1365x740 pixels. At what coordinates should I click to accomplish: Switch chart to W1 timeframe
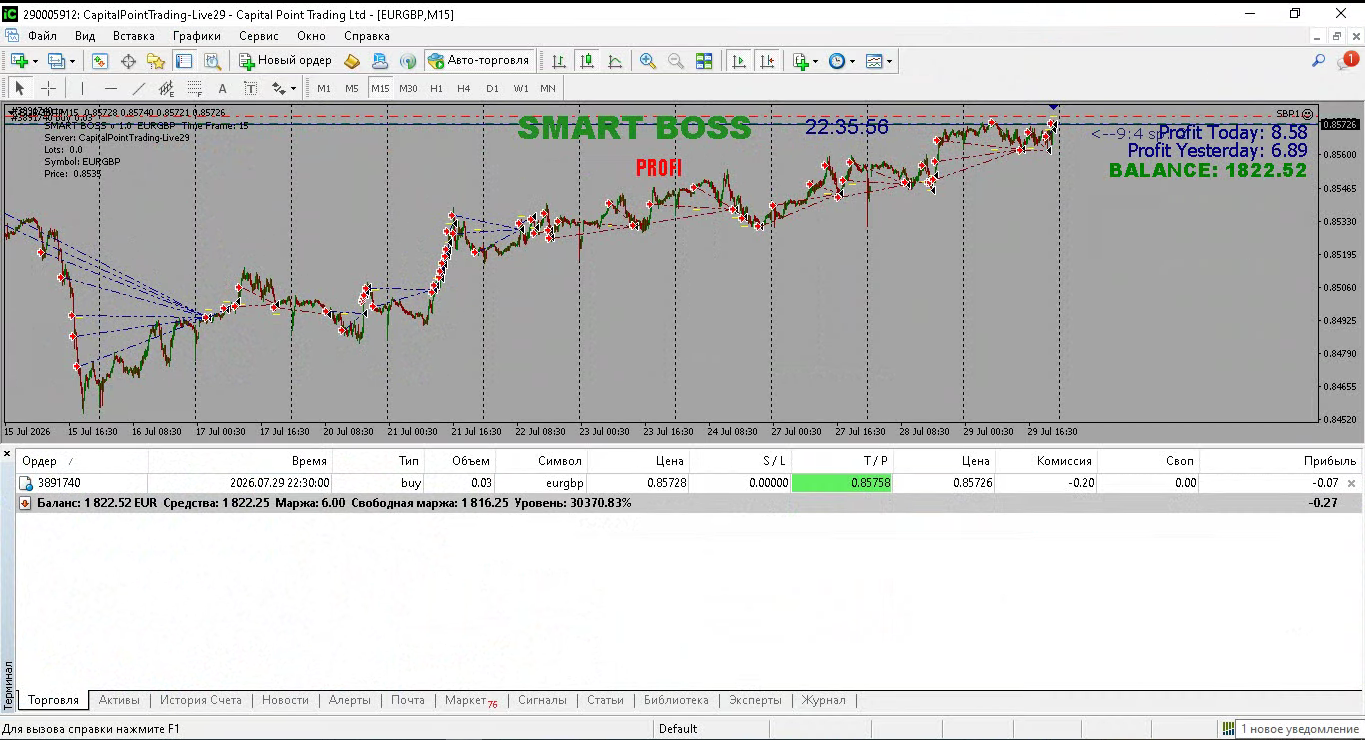tap(521, 88)
